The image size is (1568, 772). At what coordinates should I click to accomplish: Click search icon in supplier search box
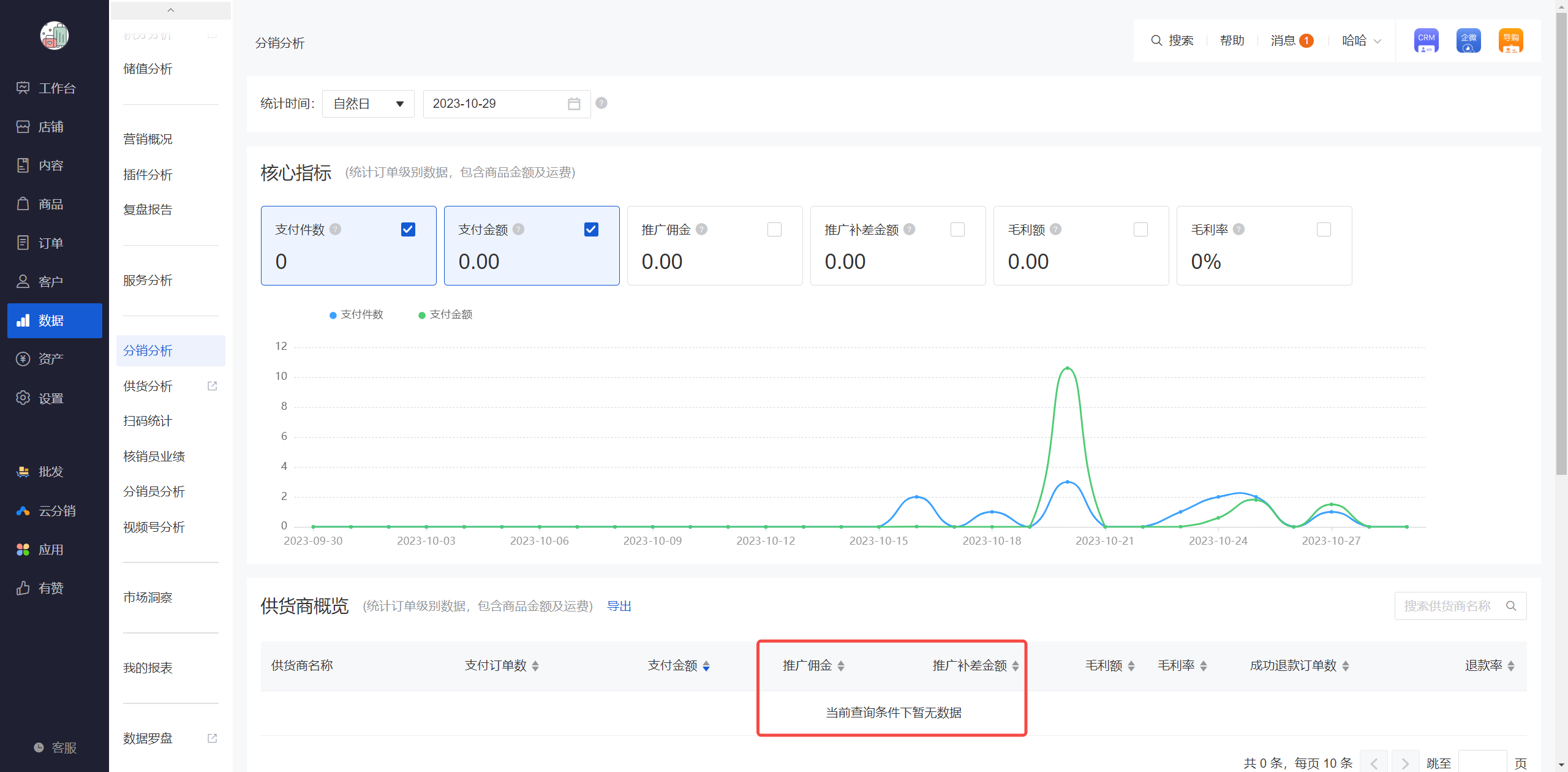[x=1511, y=606]
